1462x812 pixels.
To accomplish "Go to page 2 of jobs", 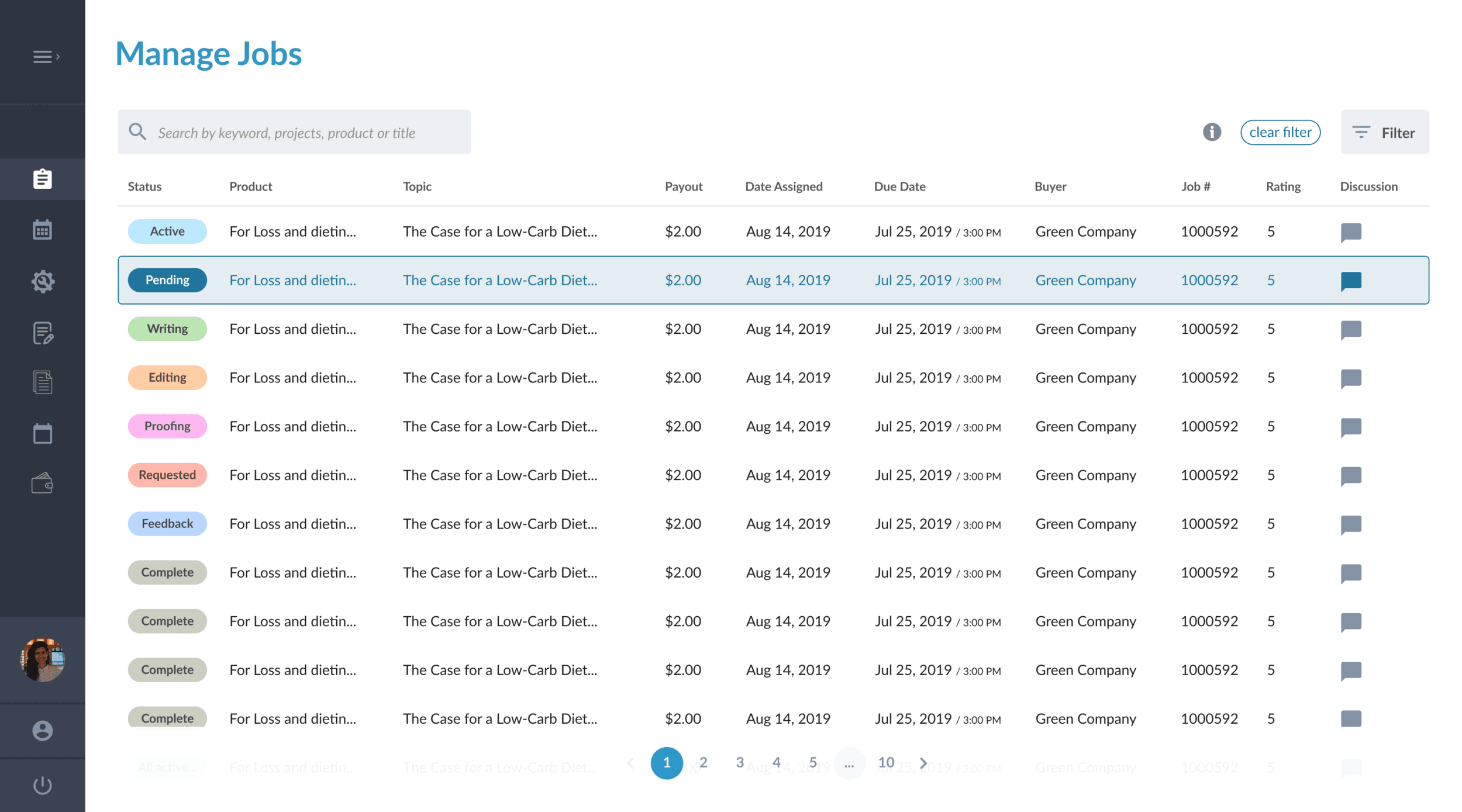I will pos(703,762).
